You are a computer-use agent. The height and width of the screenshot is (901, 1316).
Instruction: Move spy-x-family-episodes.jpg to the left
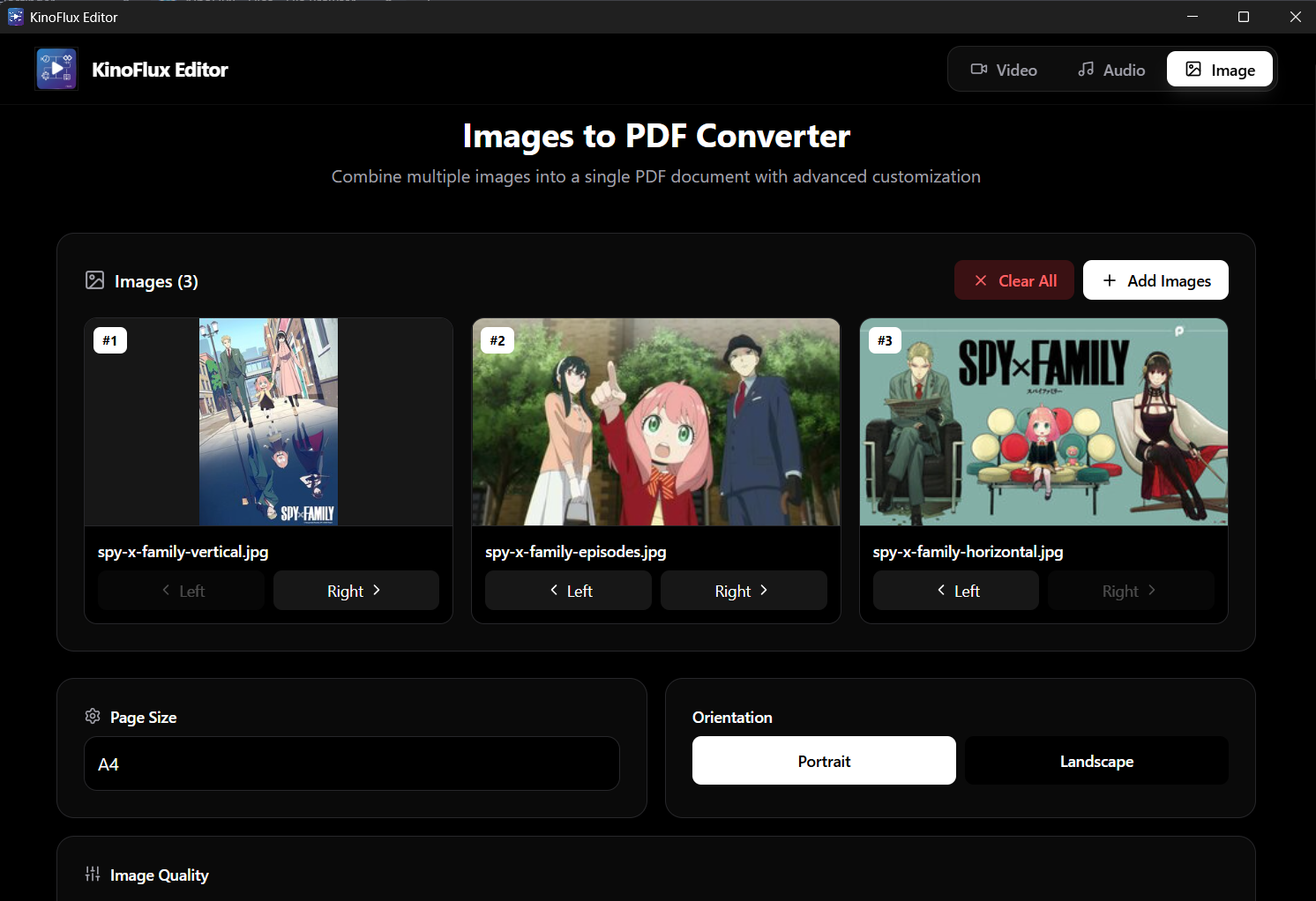pos(568,591)
